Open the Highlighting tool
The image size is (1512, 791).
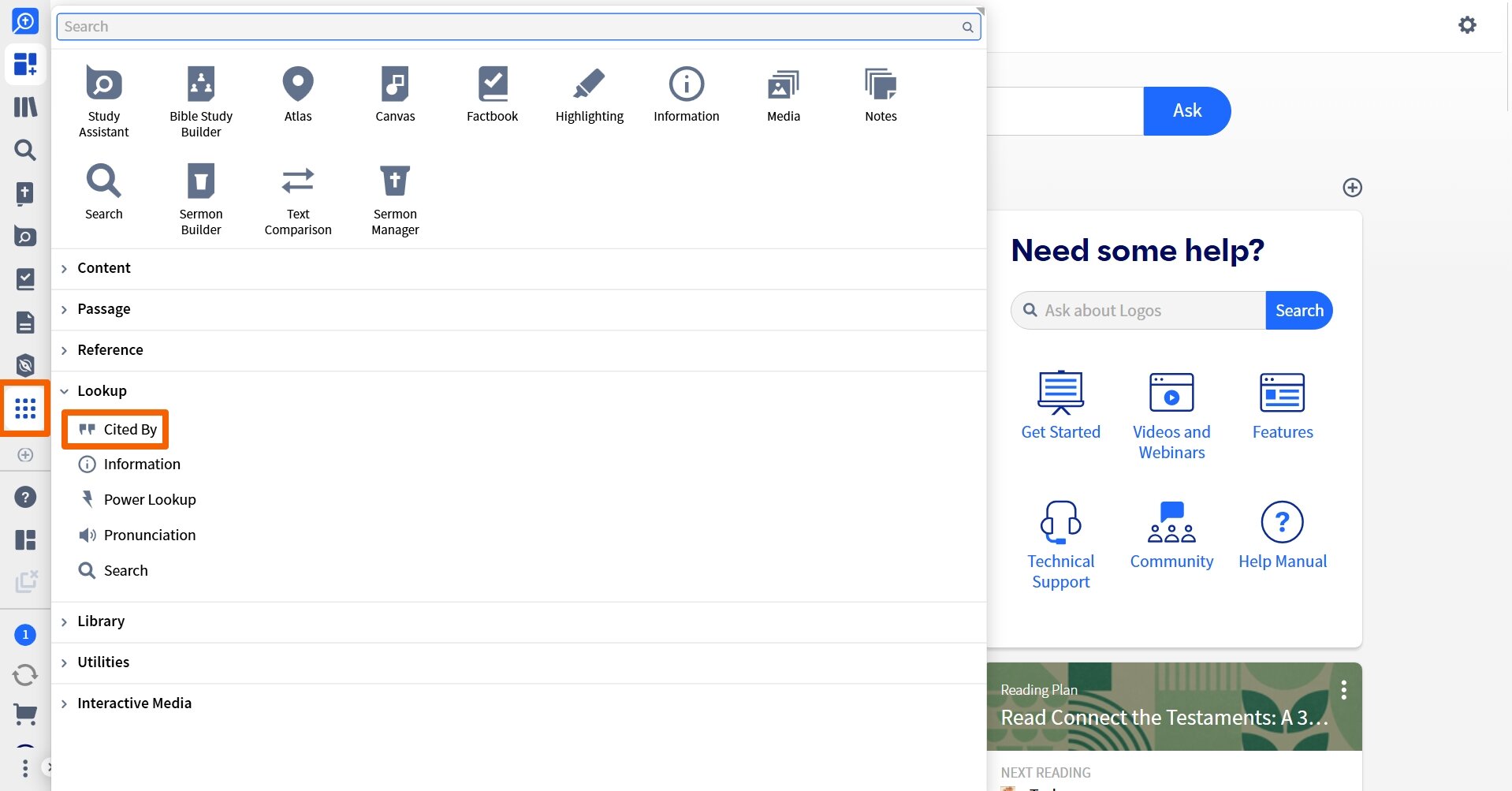(x=590, y=94)
